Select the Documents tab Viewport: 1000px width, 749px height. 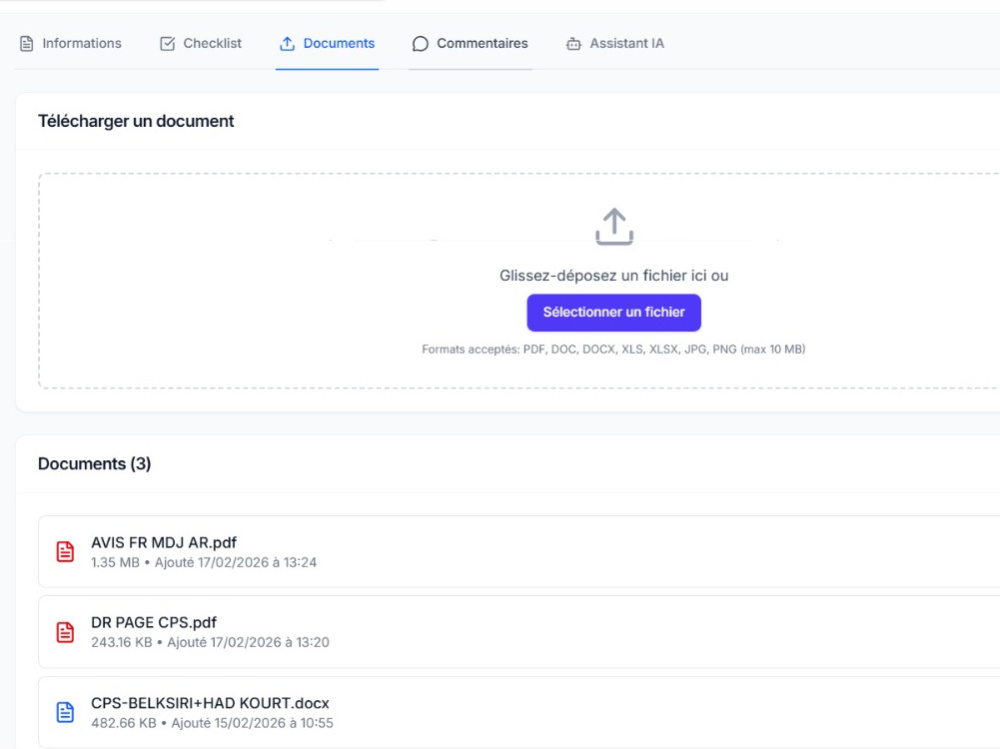[x=327, y=43]
